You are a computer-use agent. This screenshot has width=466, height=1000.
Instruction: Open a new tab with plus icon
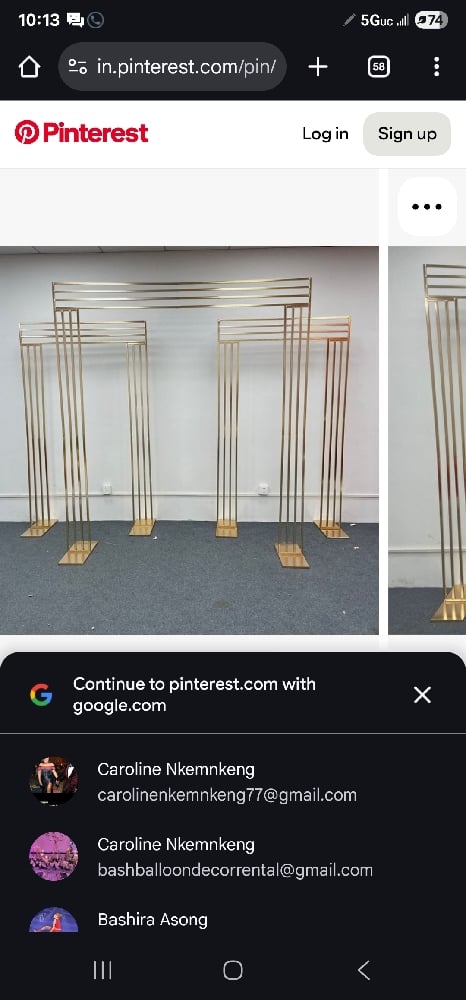point(317,67)
